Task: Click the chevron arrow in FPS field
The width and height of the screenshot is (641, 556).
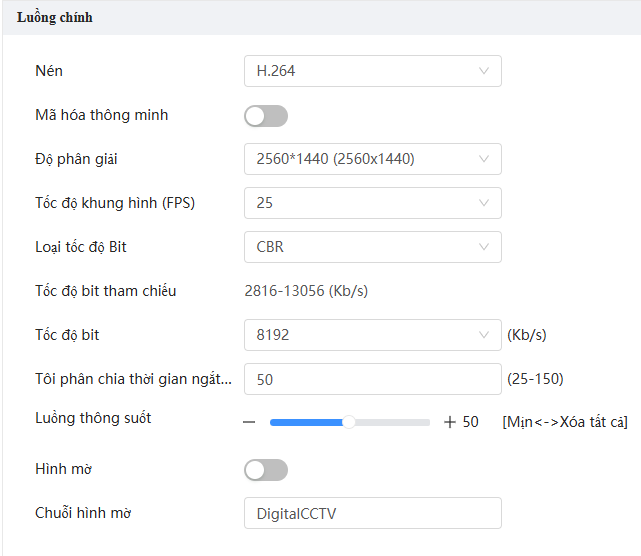Action: 484,203
